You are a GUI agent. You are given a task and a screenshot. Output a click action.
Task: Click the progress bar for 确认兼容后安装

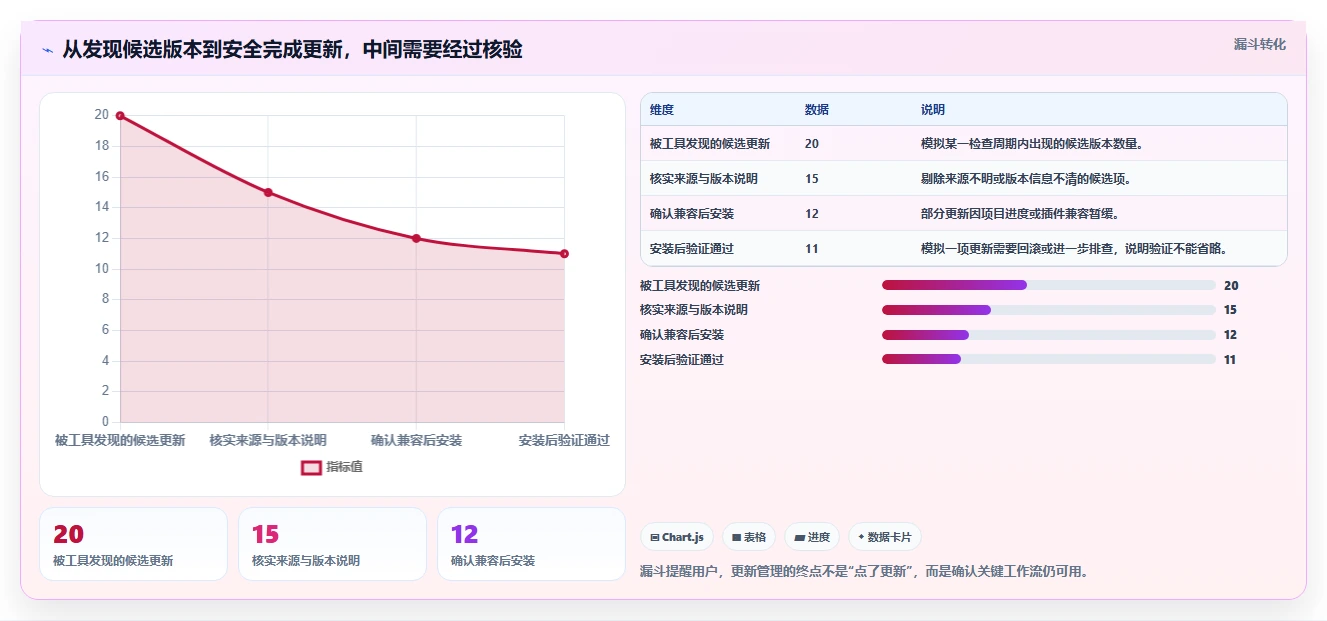pyautogui.click(x=1049, y=335)
